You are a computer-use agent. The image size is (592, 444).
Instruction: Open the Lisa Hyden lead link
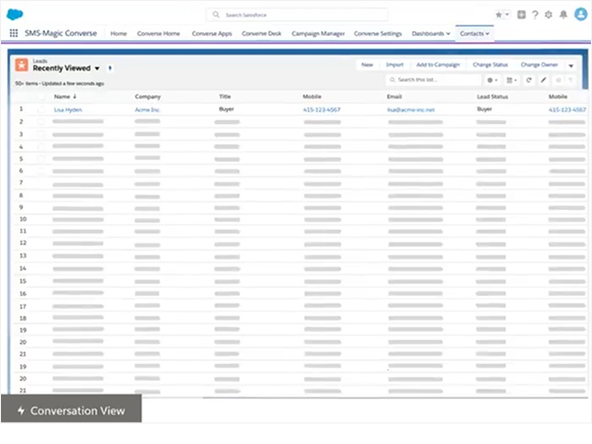point(68,110)
